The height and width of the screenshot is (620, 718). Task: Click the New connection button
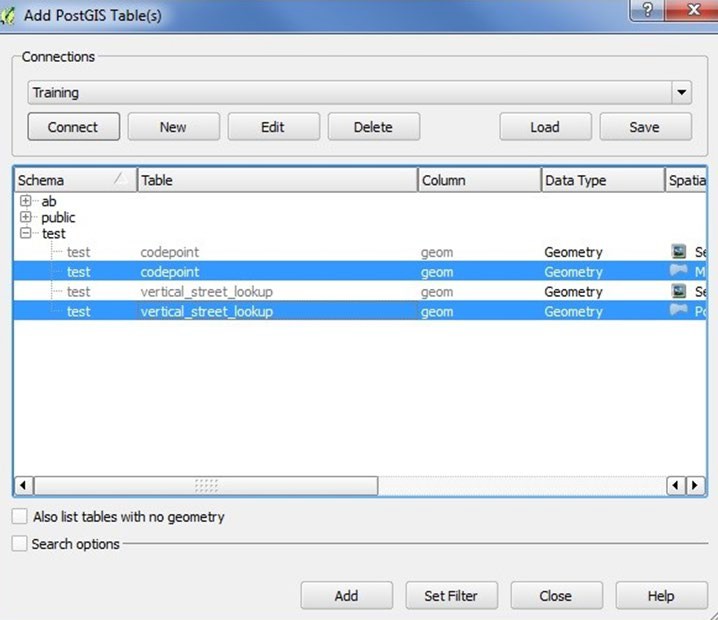(174, 127)
